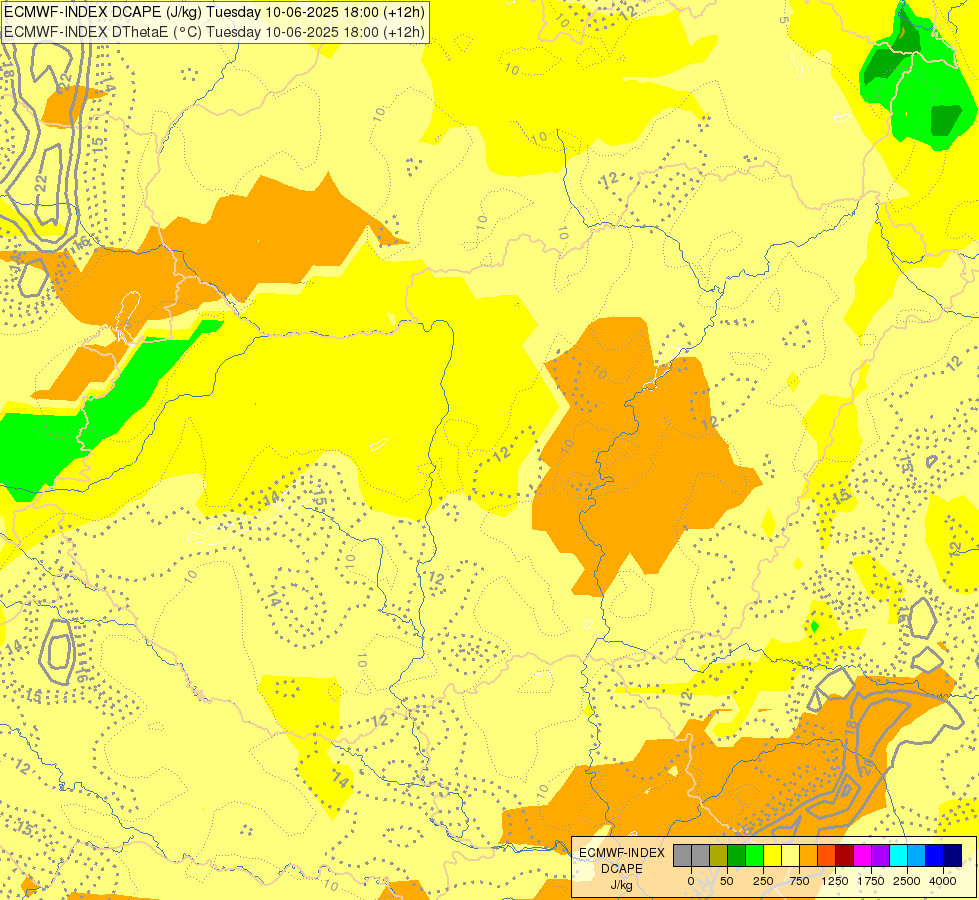Screen dimensions: 979x900
Task: Click the dark green legend swatch
Action: point(737,855)
